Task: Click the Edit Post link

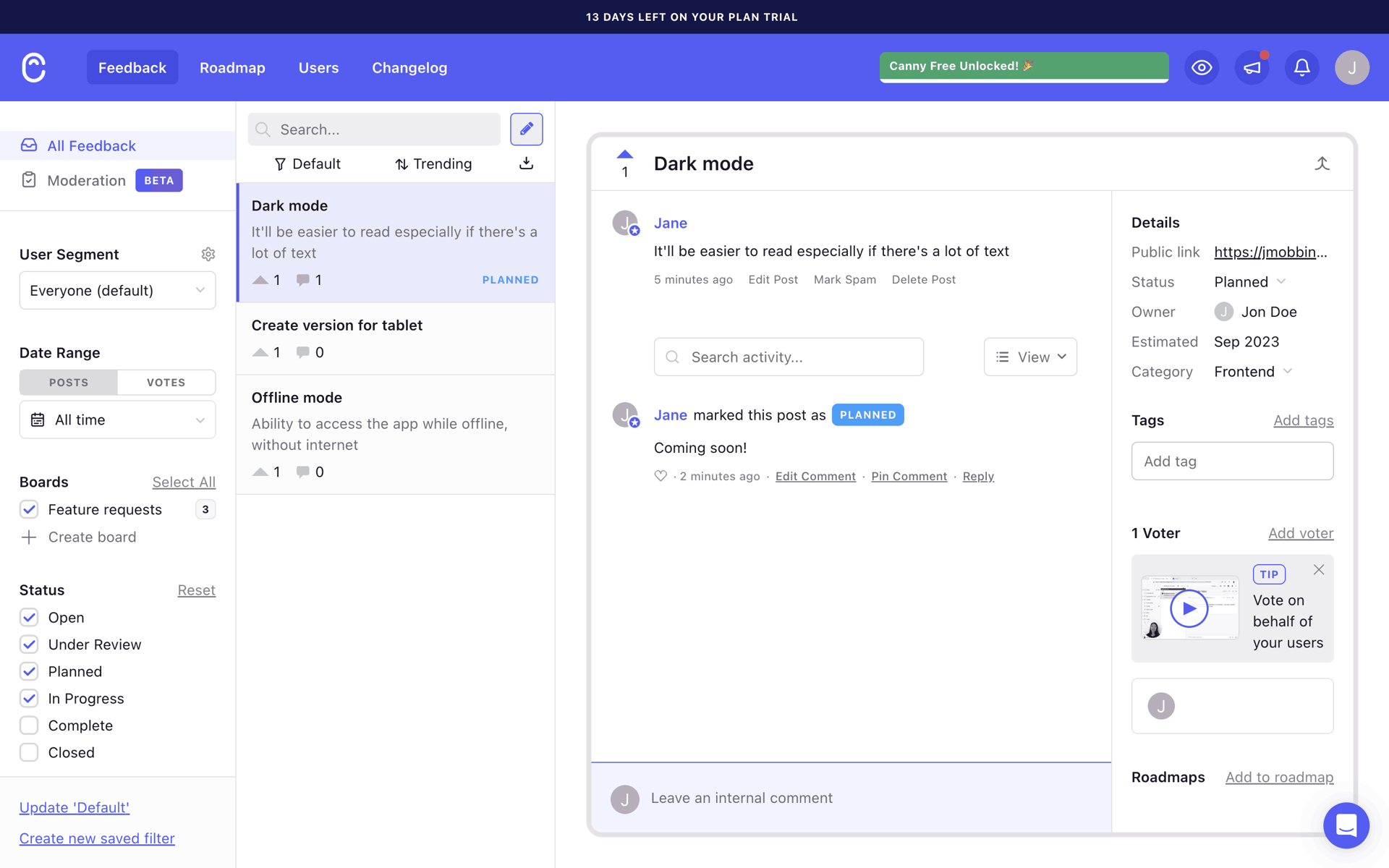Action: point(773,279)
